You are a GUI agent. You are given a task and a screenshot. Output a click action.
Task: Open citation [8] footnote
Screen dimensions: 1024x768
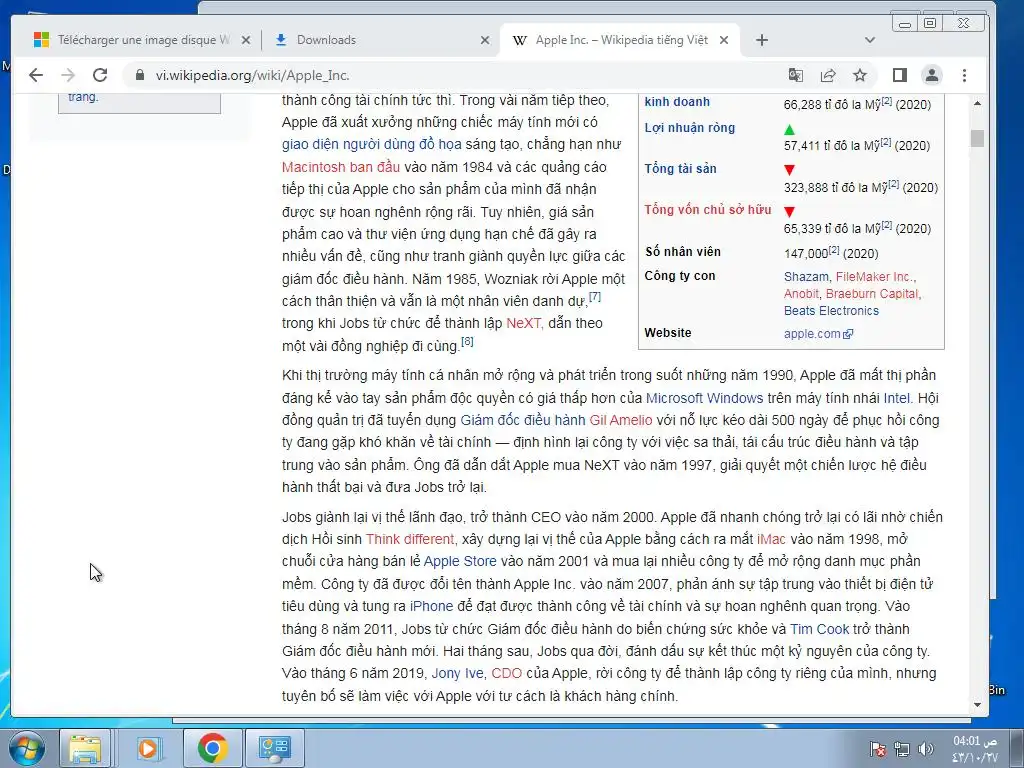[467, 342]
